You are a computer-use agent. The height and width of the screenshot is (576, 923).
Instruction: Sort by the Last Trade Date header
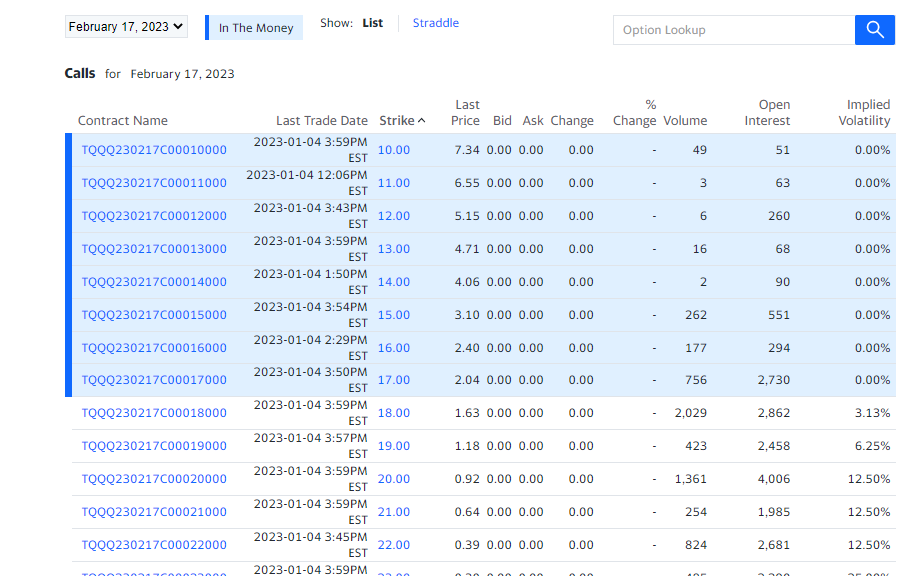coord(322,121)
